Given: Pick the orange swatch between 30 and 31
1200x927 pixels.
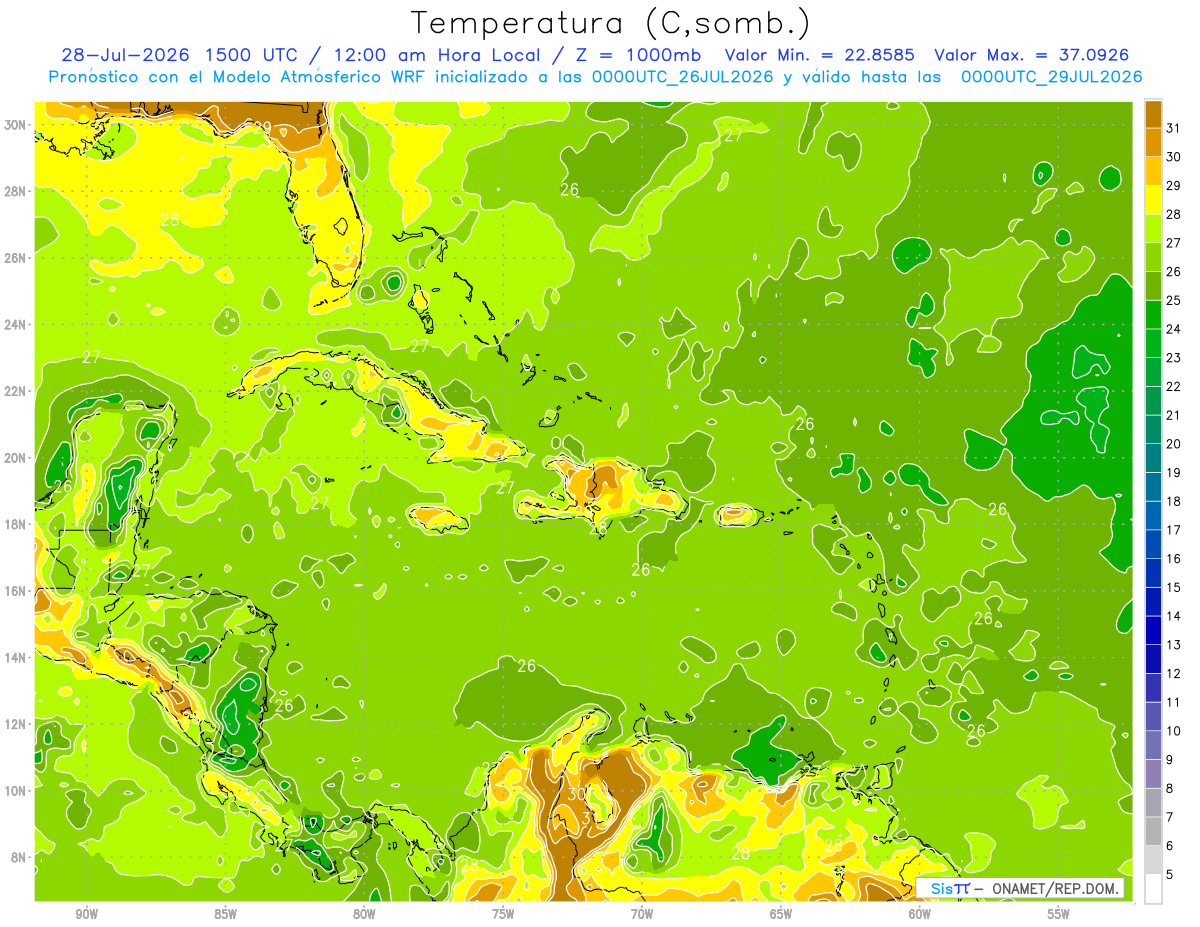Looking at the screenshot, I should 1153,143.
